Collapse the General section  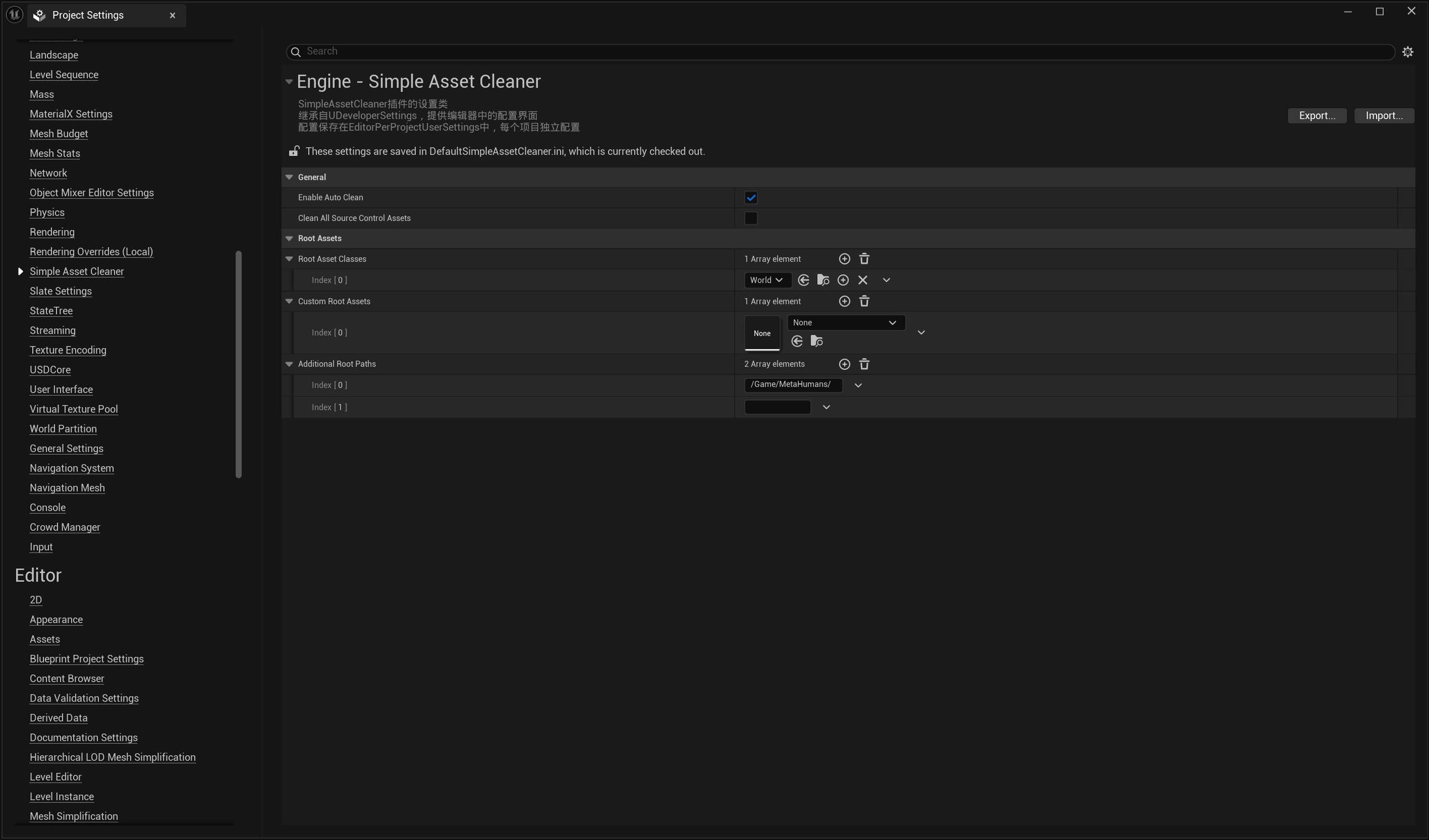[289, 177]
